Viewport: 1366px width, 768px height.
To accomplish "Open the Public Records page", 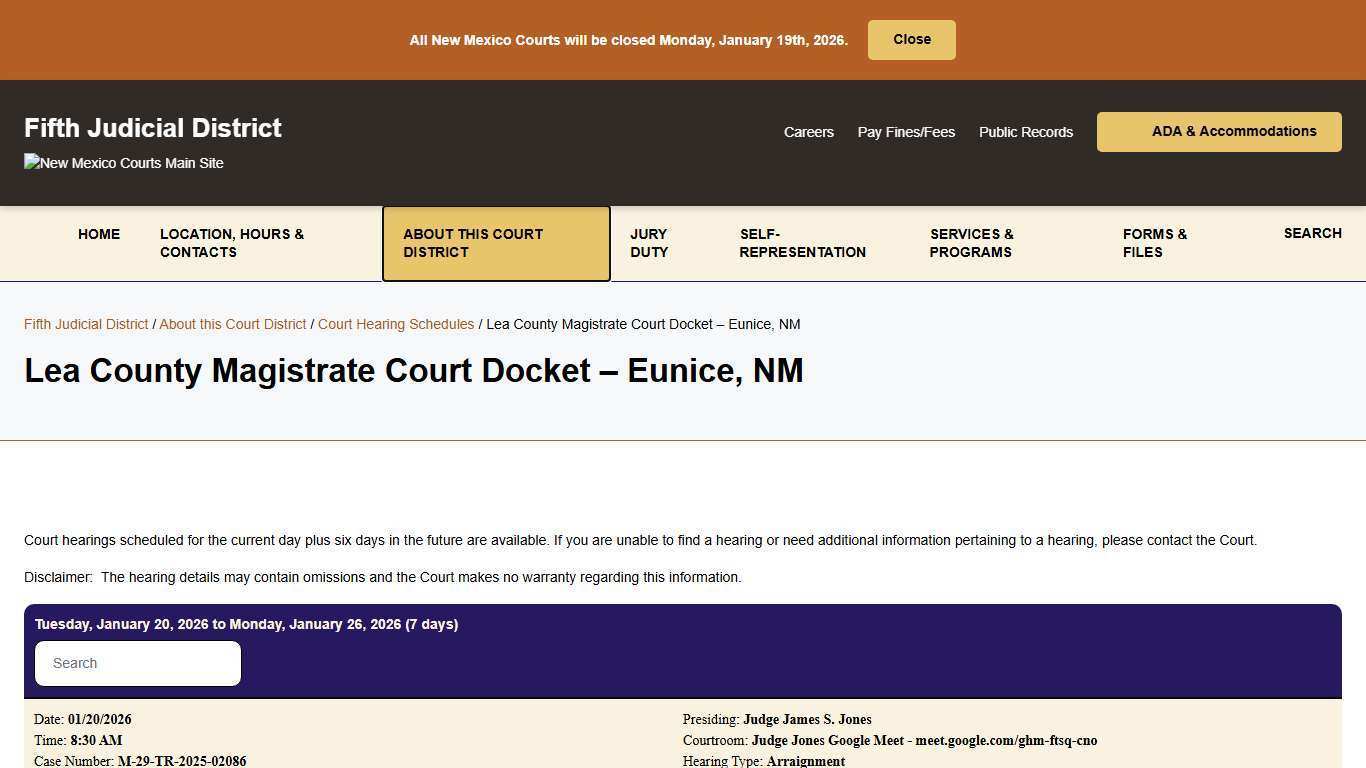I will [1025, 131].
